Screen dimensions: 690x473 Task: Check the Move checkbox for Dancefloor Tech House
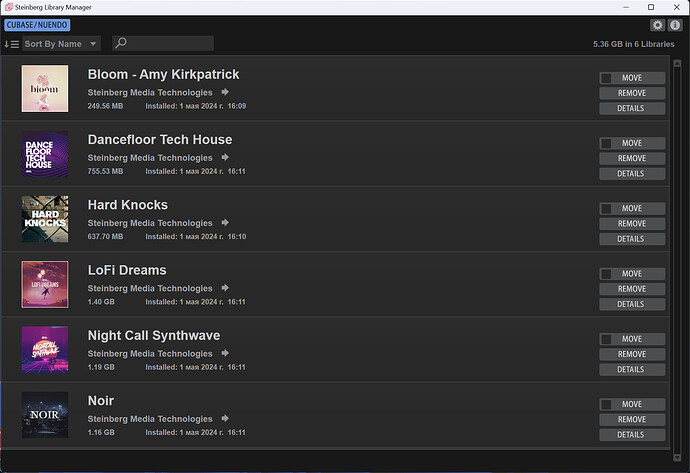606,143
